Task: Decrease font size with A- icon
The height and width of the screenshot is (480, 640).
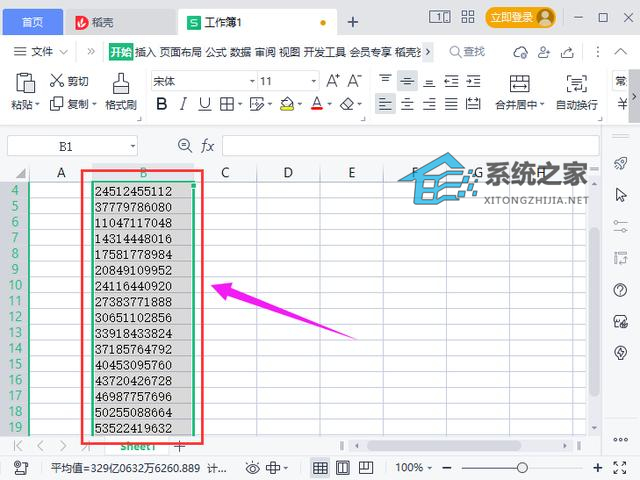Action: point(354,81)
